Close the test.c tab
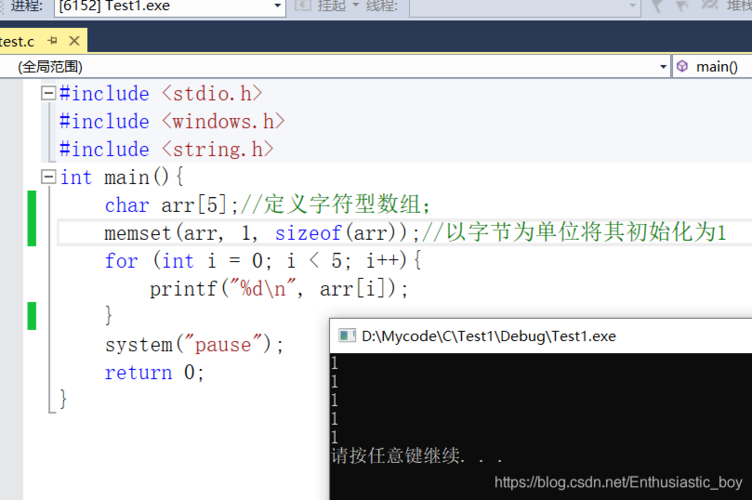 [x=74, y=41]
